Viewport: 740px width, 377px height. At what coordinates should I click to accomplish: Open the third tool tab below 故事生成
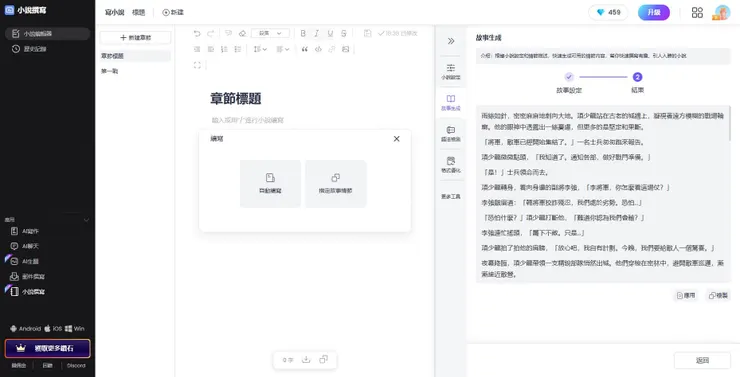click(x=451, y=134)
